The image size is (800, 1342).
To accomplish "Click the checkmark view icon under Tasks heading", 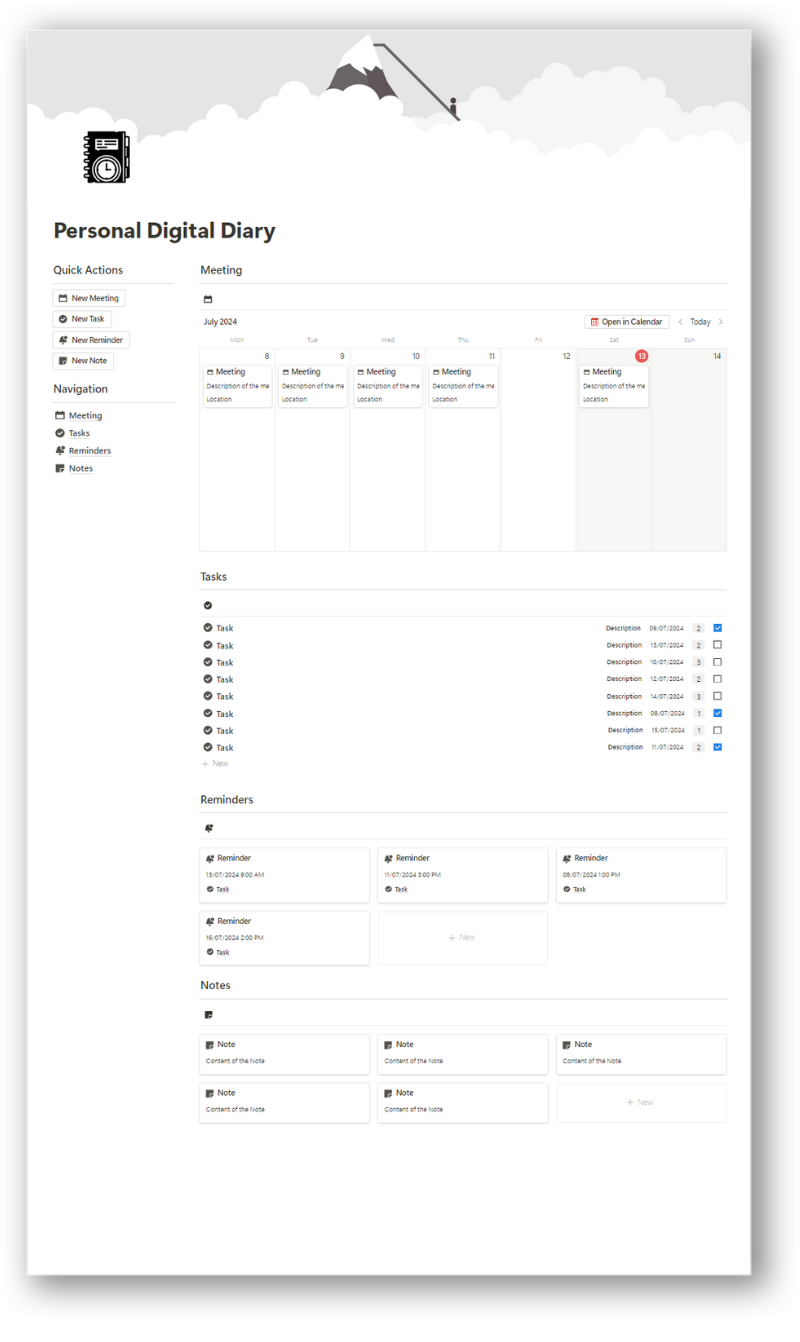I will tap(208, 606).
